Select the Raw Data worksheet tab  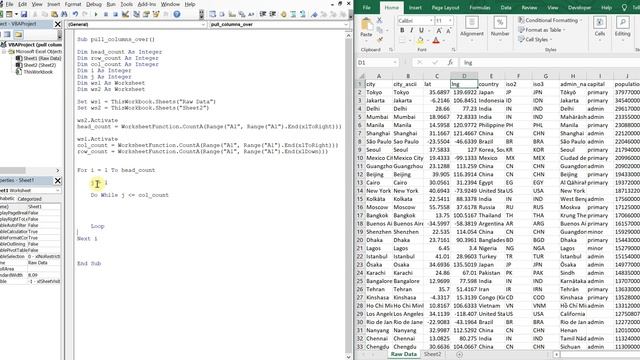404,354
